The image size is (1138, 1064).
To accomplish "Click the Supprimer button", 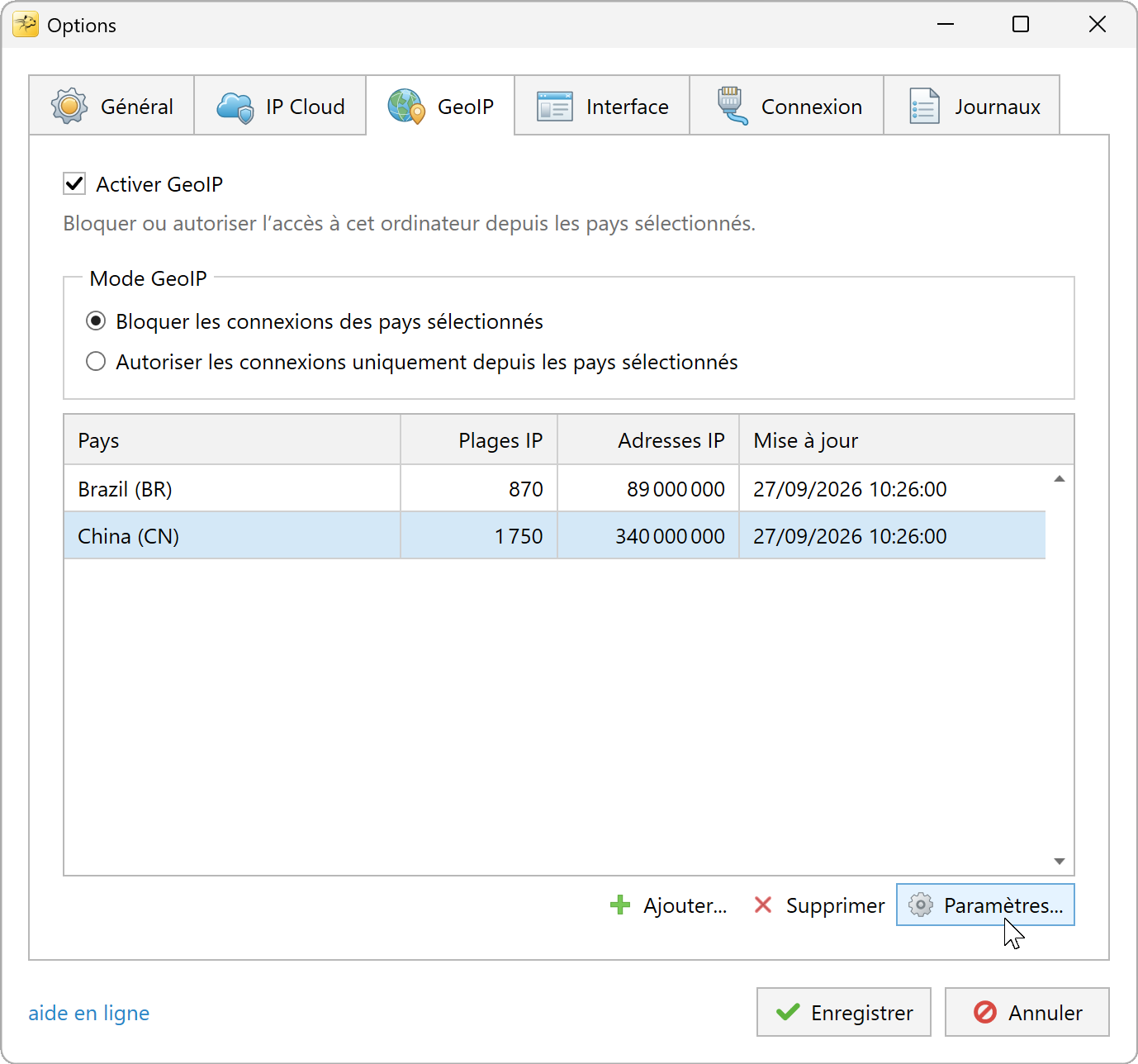I will 819,905.
